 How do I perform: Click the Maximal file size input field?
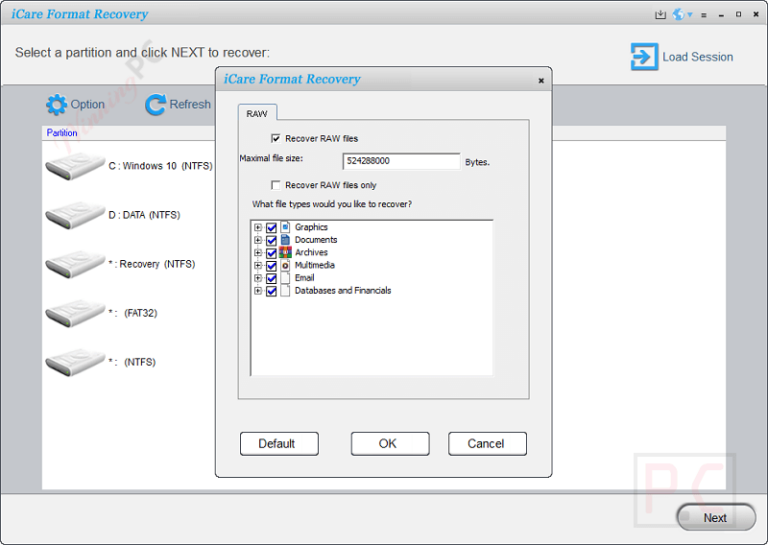tap(401, 161)
